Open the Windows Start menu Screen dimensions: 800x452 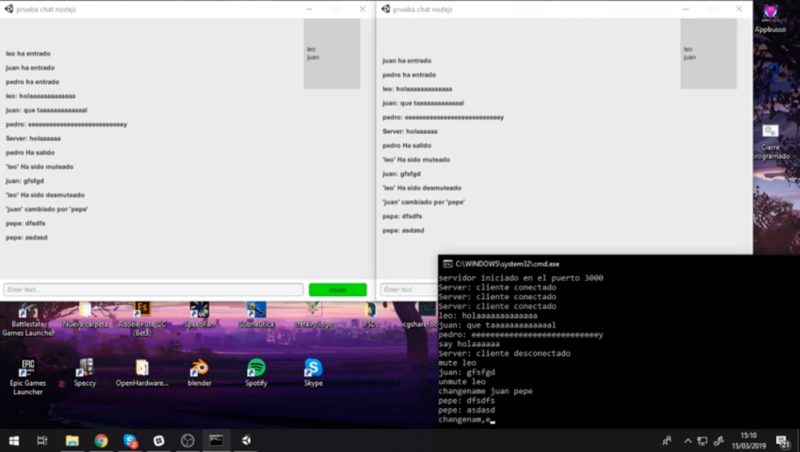click(14, 440)
